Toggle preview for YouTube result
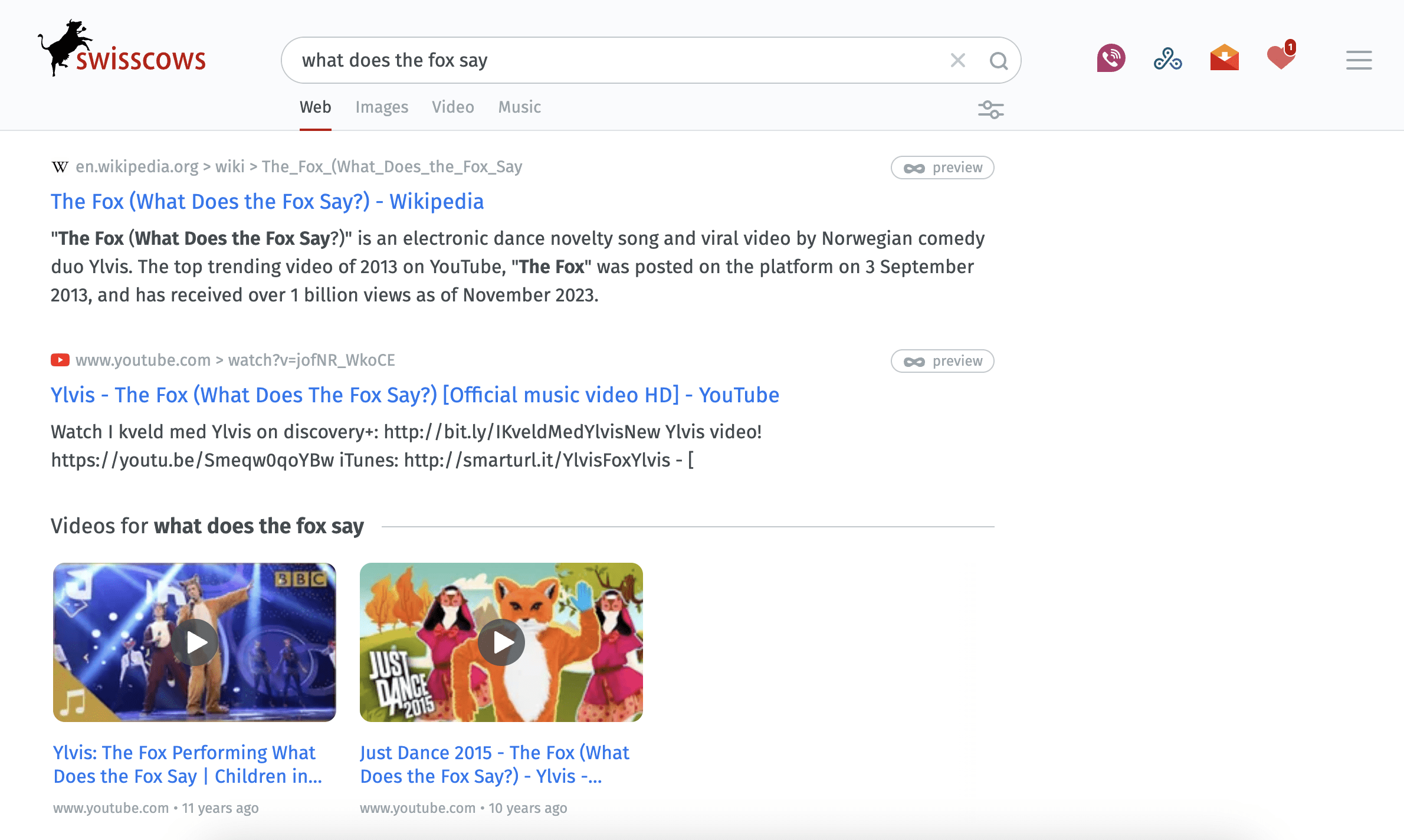The height and width of the screenshot is (840, 1404). point(942,361)
